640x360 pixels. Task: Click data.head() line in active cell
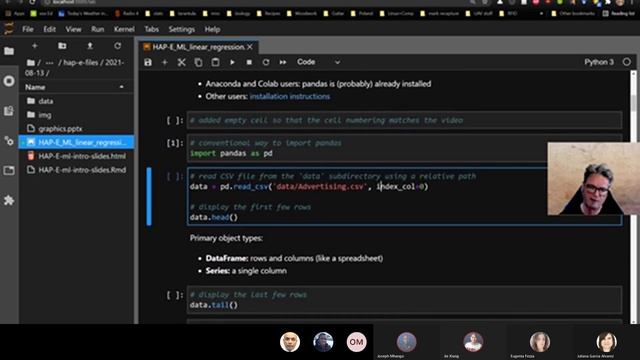(213, 217)
